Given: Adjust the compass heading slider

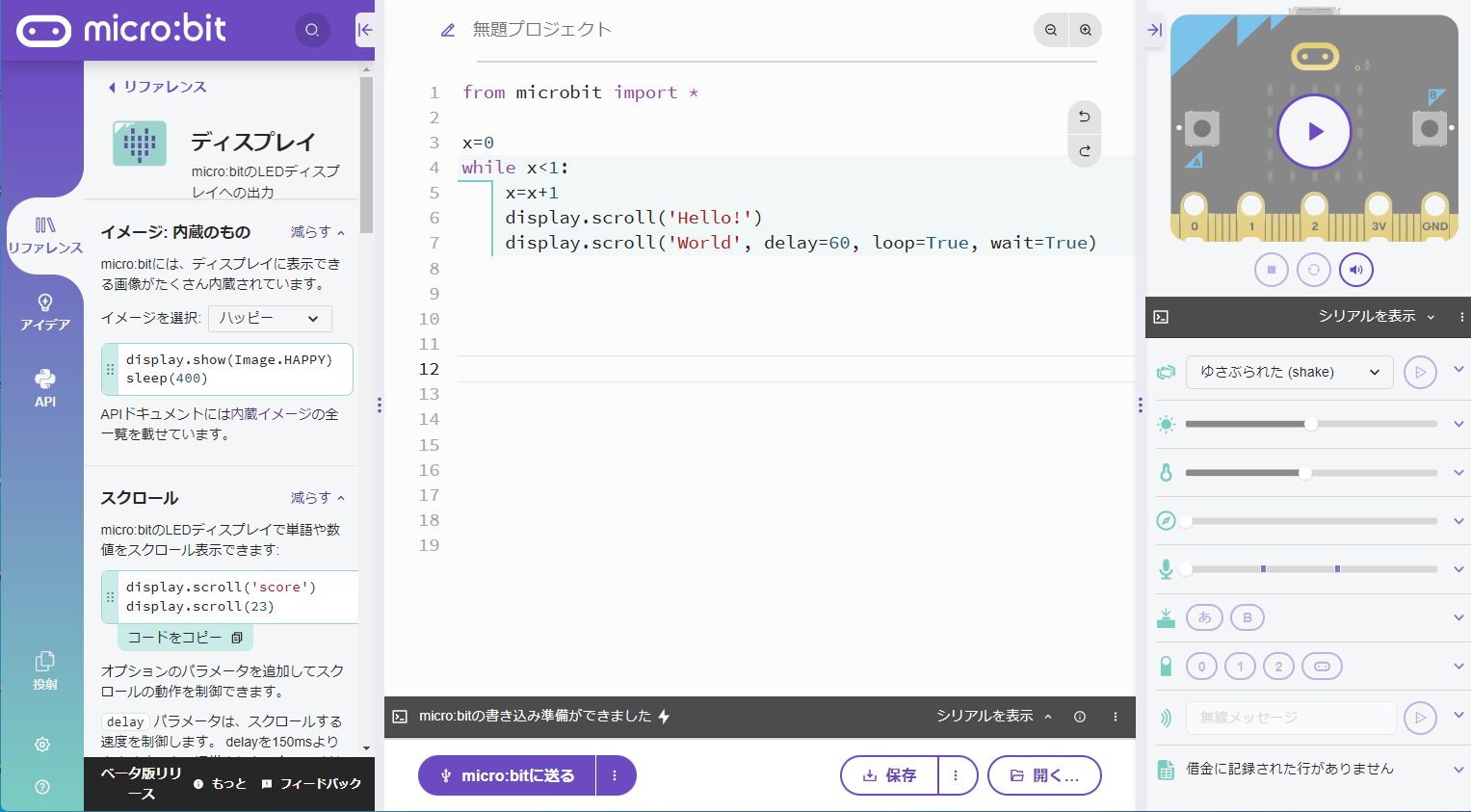Looking at the screenshot, I should pos(1311,521).
